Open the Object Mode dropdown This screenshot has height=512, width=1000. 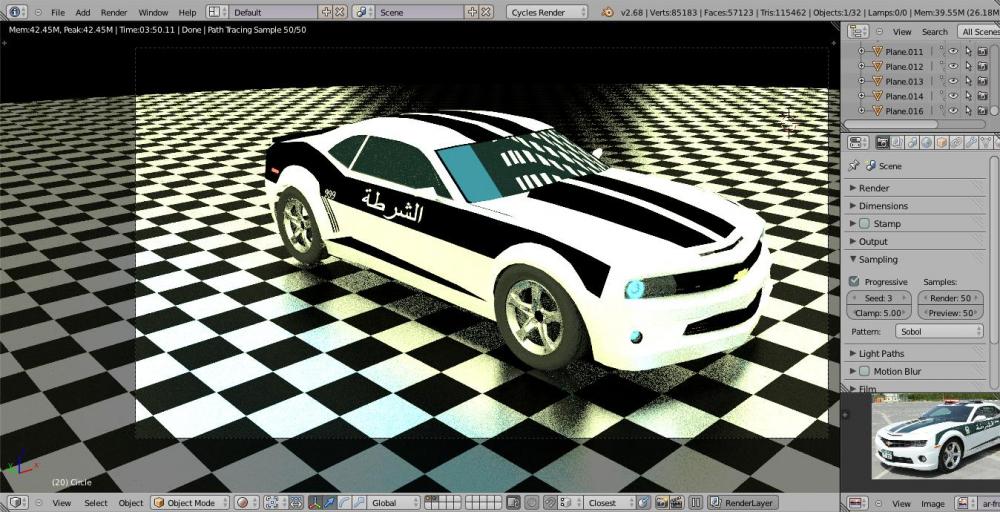pos(191,502)
